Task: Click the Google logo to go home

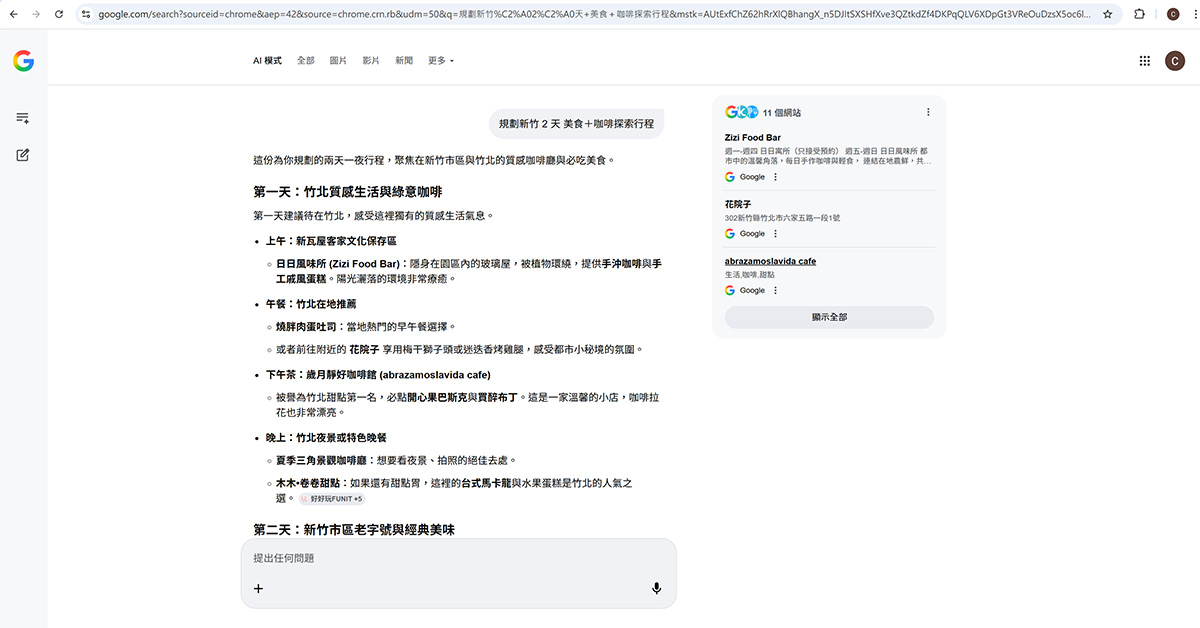Action: [23, 60]
